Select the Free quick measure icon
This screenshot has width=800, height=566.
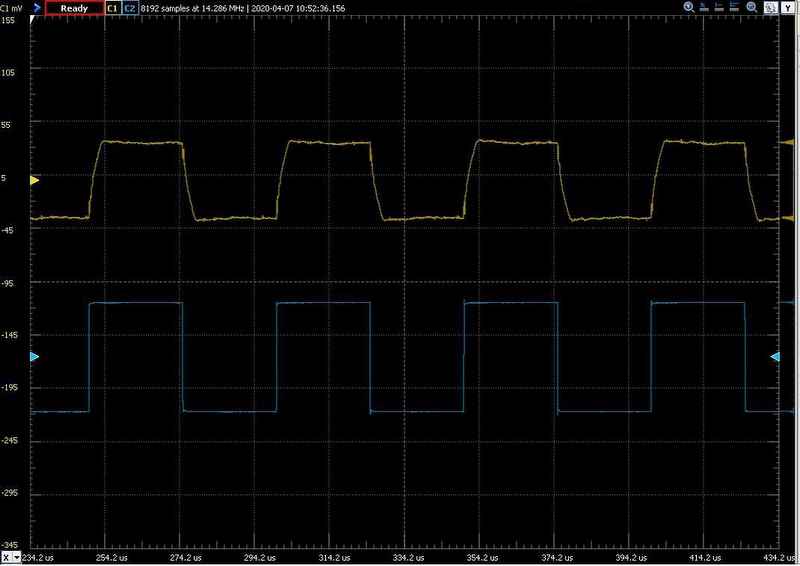(704, 7)
